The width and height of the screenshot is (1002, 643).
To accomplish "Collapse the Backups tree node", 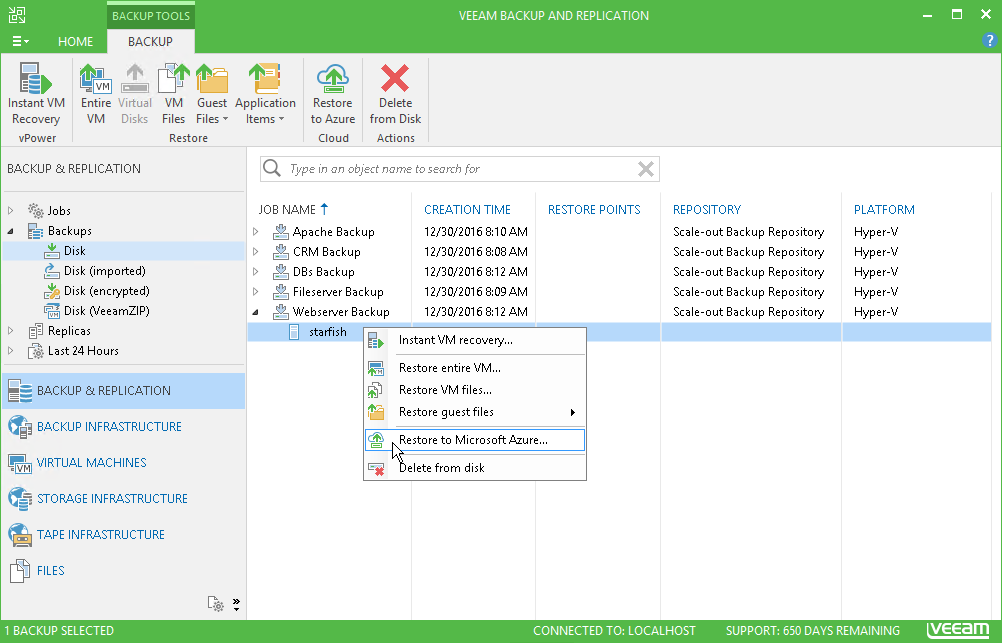I will pyautogui.click(x=11, y=231).
